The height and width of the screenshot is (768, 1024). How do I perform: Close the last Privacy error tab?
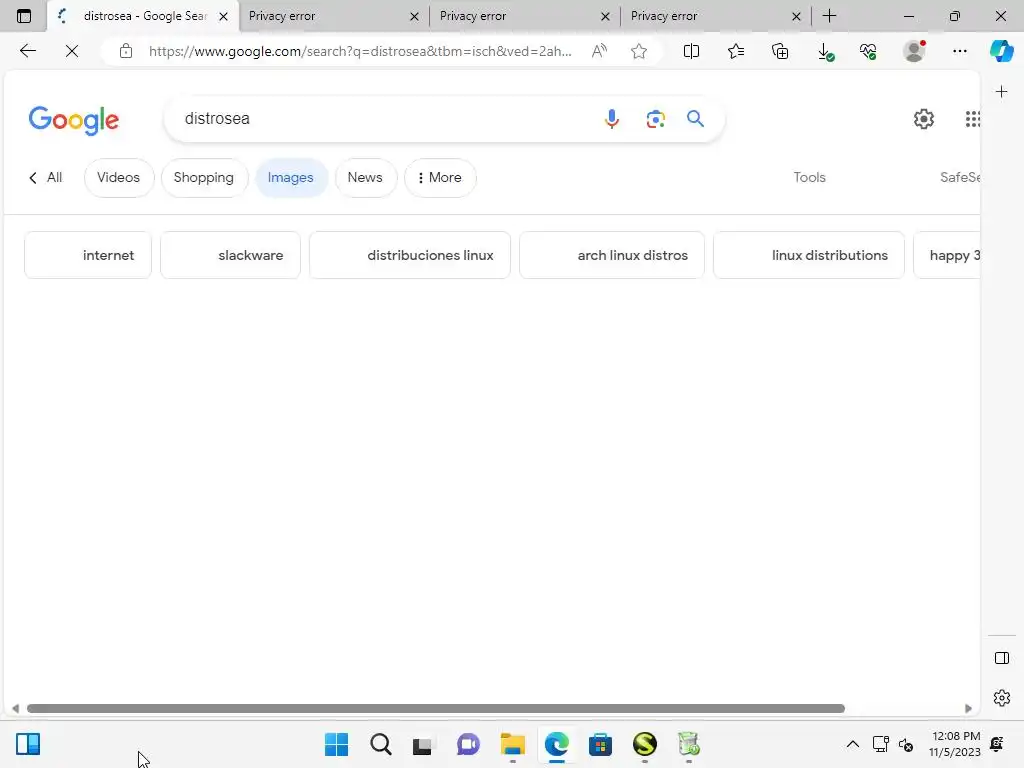click(x=796, y=16)
